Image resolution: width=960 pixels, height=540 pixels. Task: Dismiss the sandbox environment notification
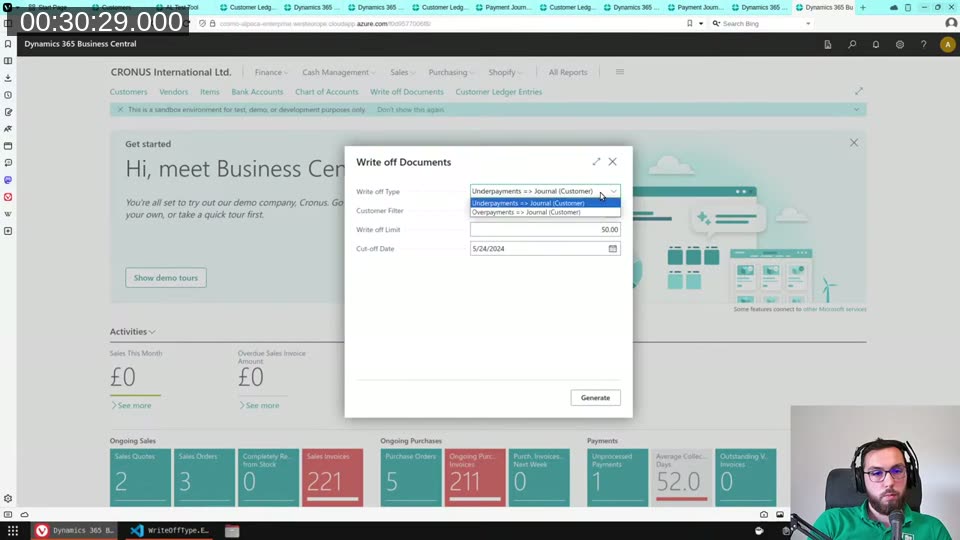pos(120,110)
